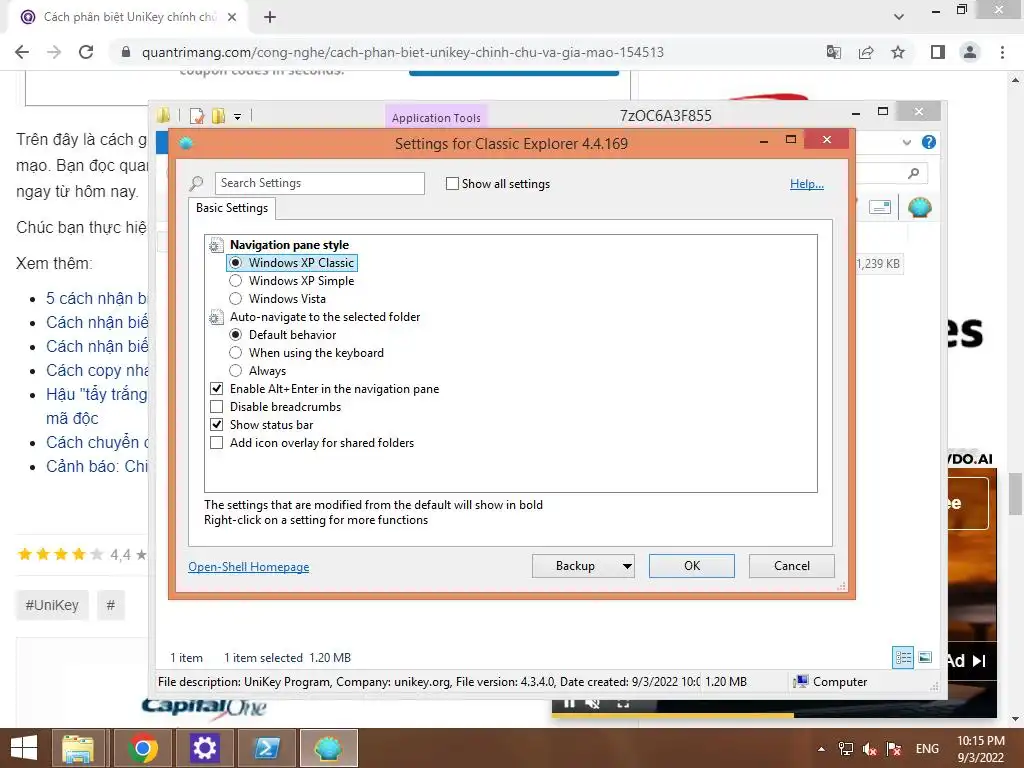Click Auto-navigate to the selected folder heading

pyautogui.click(x=325, y=317)
